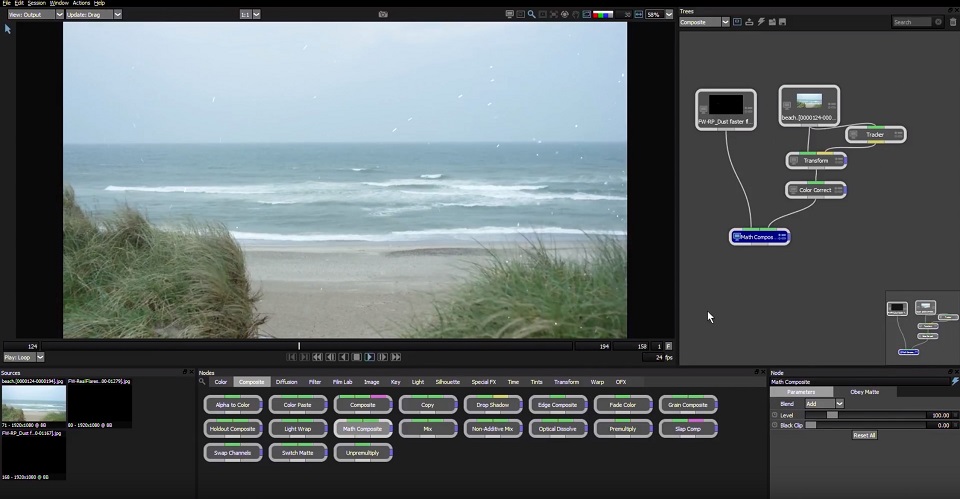Click the Trees Search input field
This screenshot has height=499, width=960.
point(912,22)
